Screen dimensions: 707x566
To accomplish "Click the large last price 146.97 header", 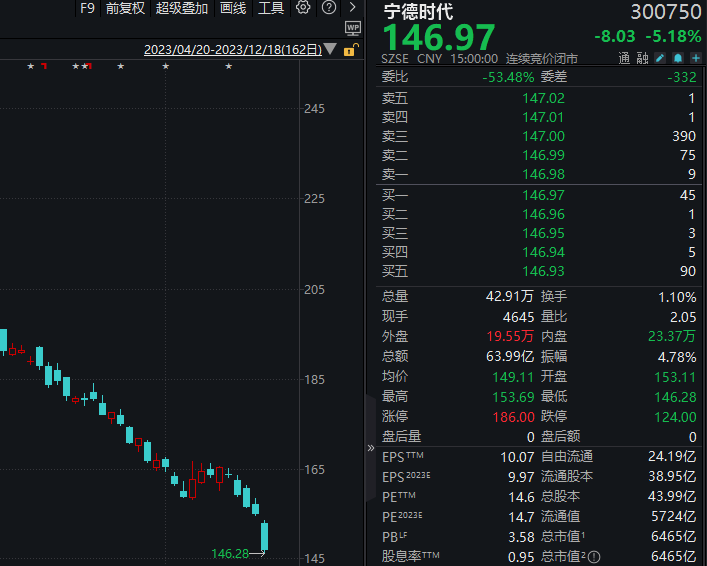I will tap(438, 37).
